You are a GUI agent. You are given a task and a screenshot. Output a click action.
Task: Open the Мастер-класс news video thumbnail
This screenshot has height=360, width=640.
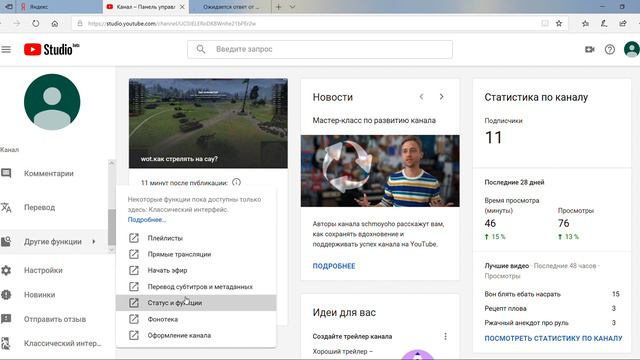coord(380,171)
